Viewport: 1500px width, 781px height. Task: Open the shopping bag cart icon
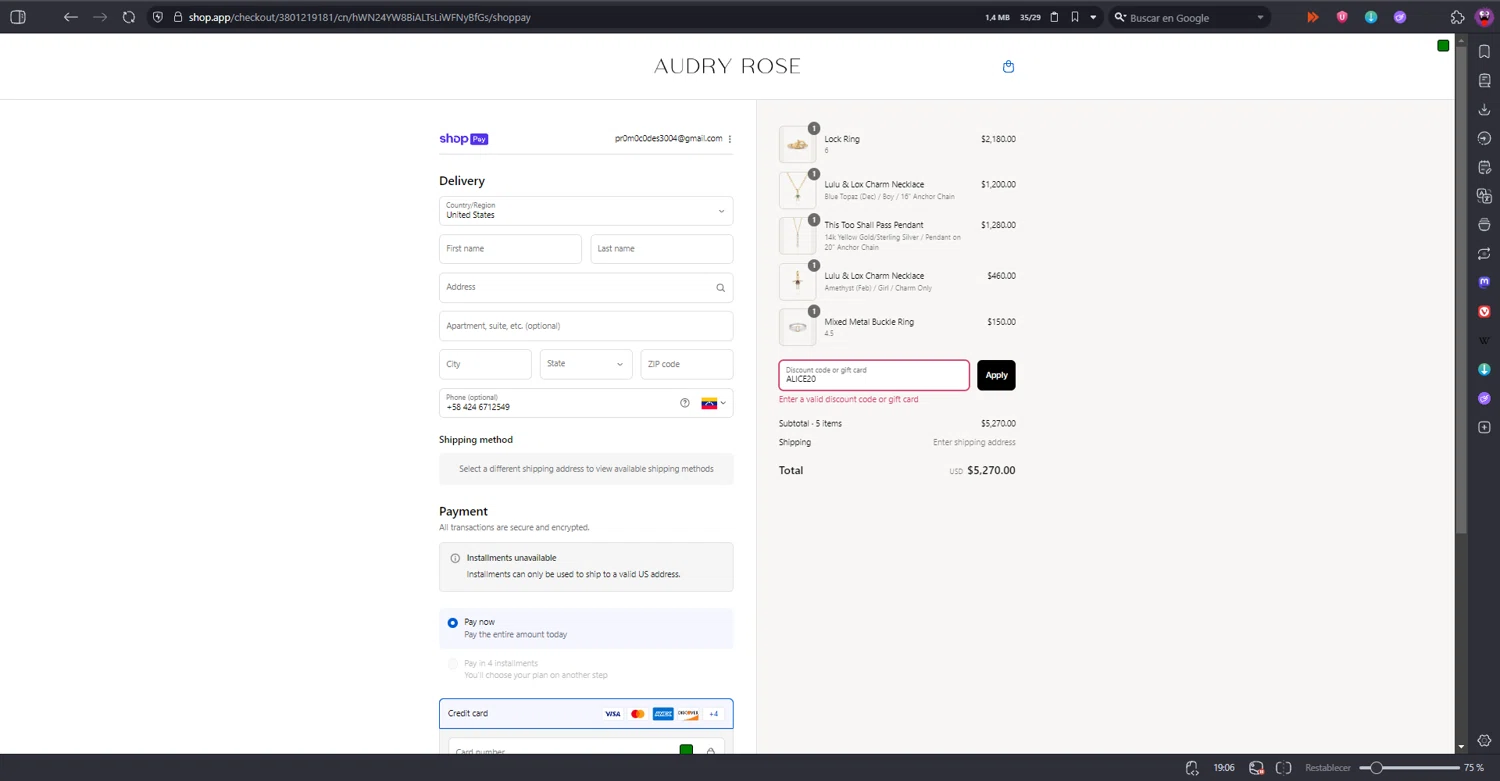(1008, 67)
